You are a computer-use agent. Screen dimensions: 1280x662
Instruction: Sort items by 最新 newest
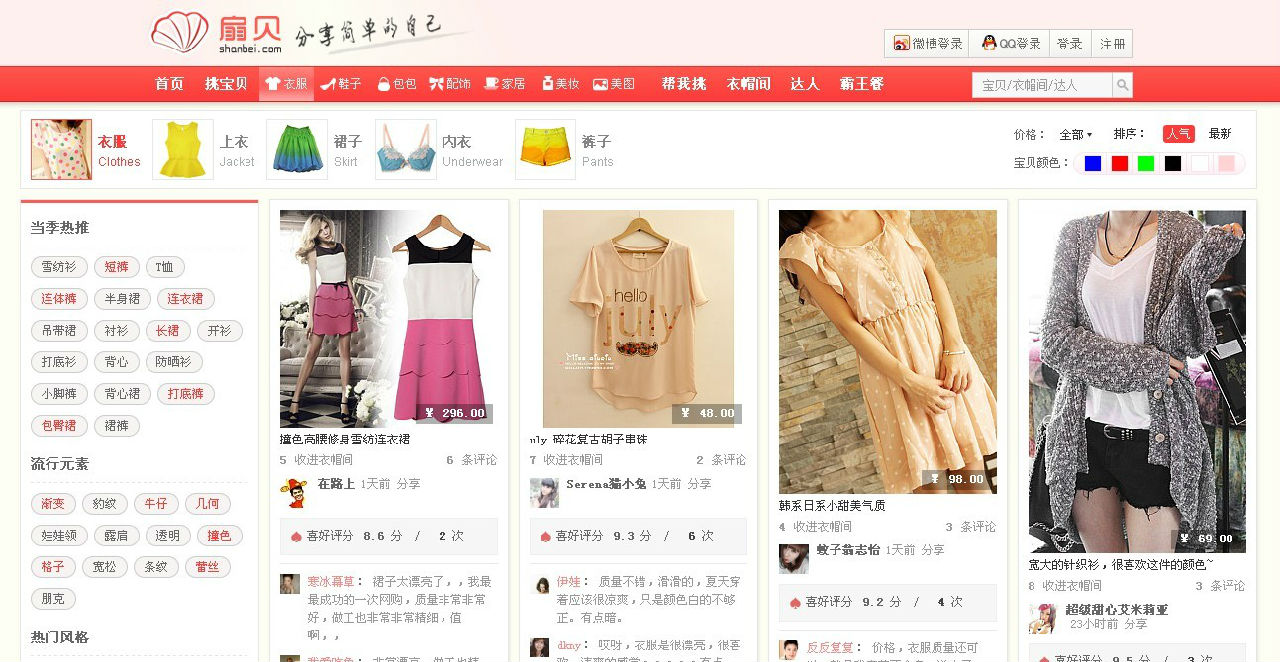point(1219,134)
